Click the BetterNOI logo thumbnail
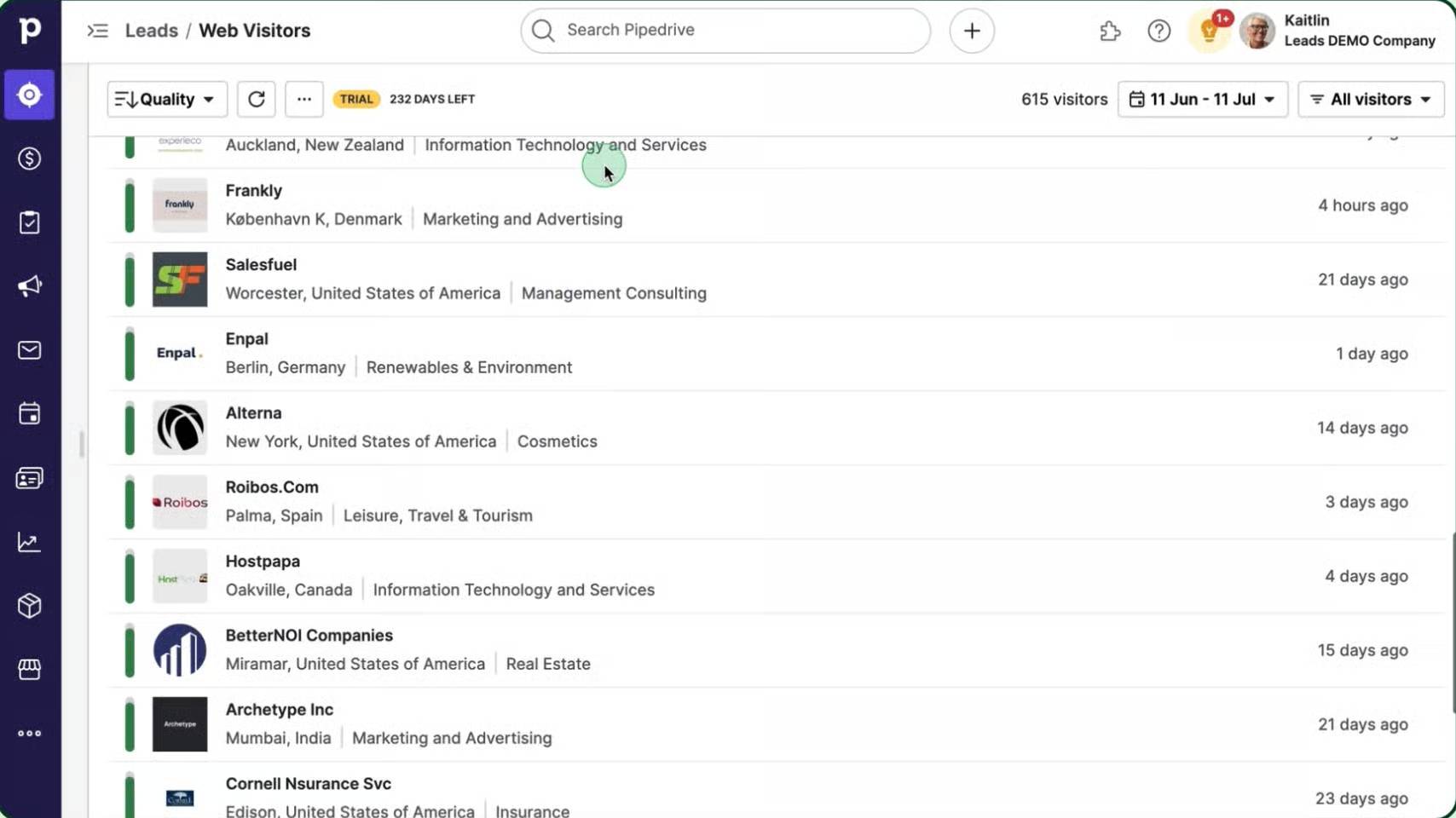 [x=180, y=650]
